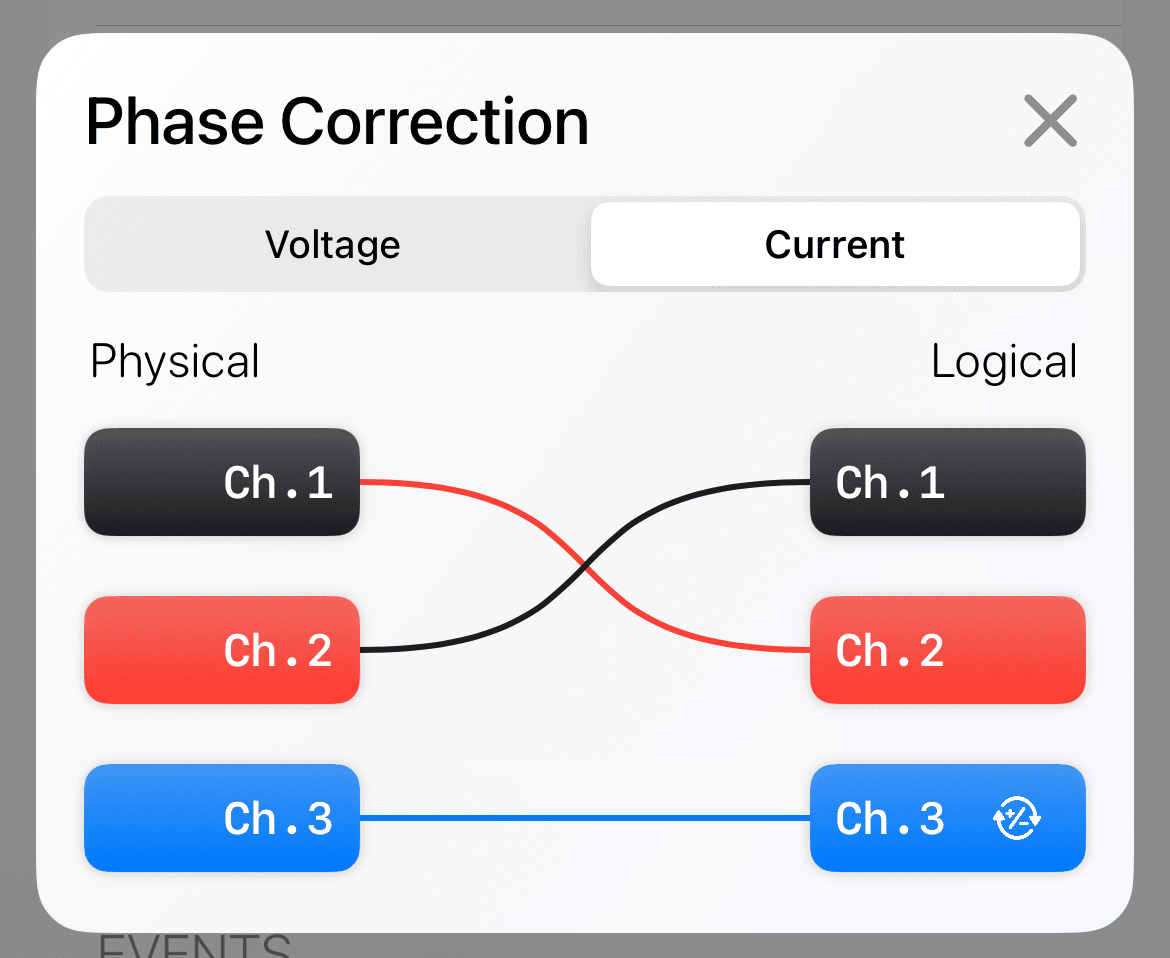Select the black Physical Ch.1 block
1170x958 pixels.
pyautogui.click(x=222, y=483)
